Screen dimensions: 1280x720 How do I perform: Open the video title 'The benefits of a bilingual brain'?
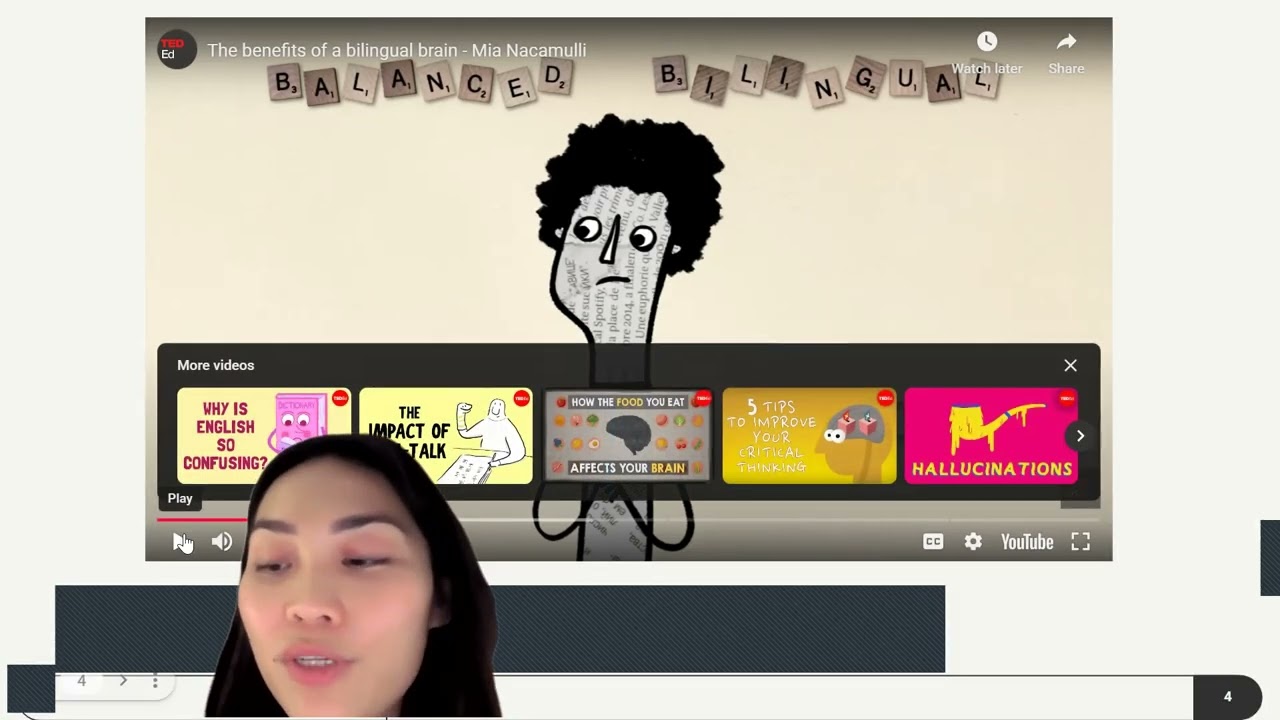(x=397, y=50)
